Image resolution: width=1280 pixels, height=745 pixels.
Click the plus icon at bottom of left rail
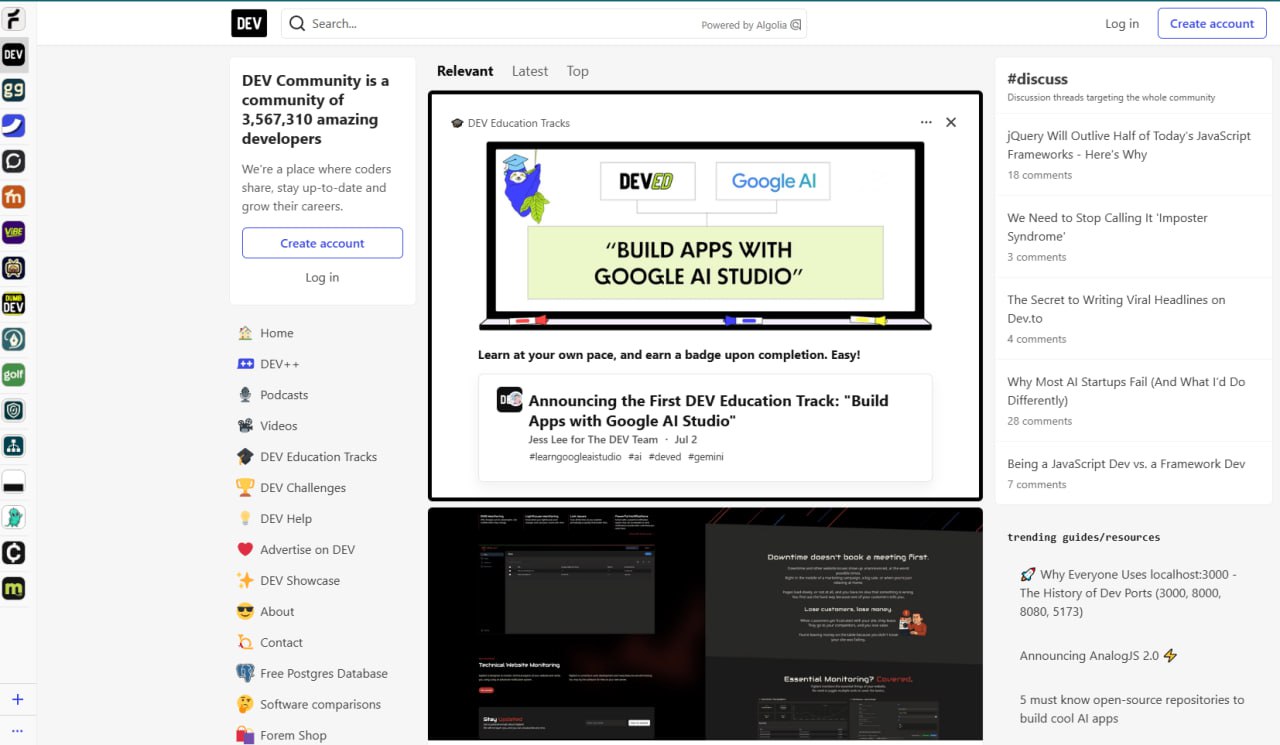click(17, 699)
